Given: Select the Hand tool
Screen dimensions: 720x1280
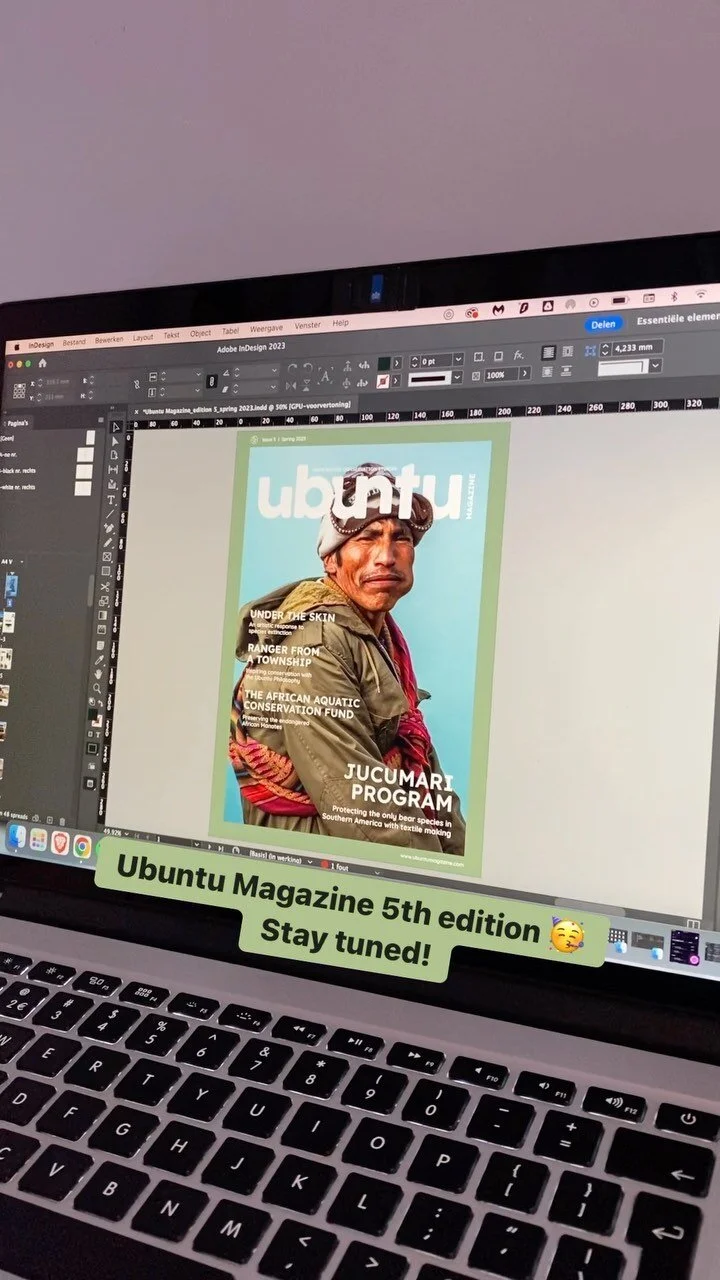Looking at the screenshot, I should [x=98, y=674].
